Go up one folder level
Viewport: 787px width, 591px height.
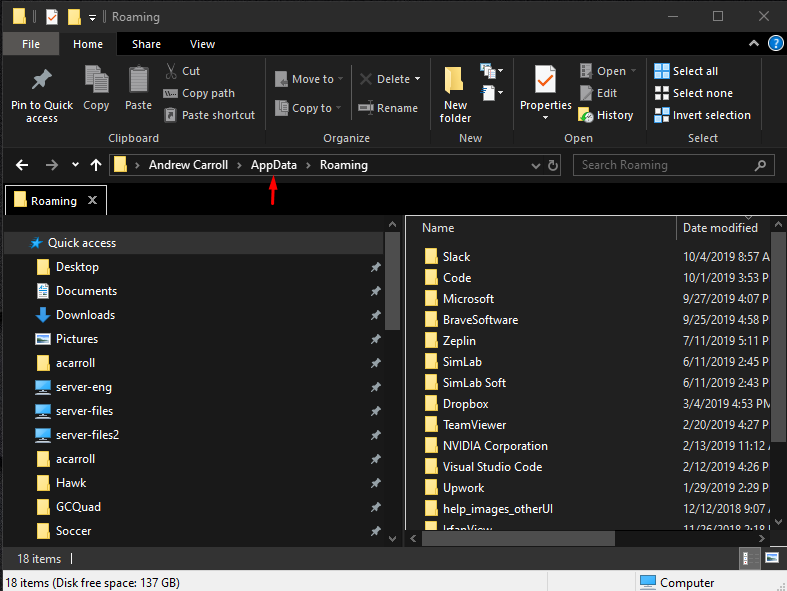pyautogui.click(x=96, y=165)
